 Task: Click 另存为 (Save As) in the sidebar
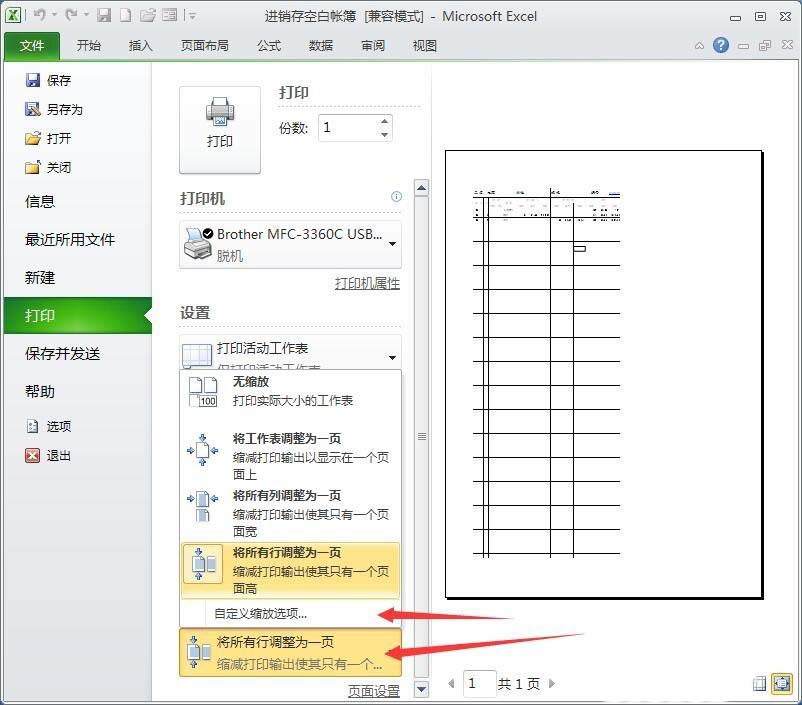(54, 109)
